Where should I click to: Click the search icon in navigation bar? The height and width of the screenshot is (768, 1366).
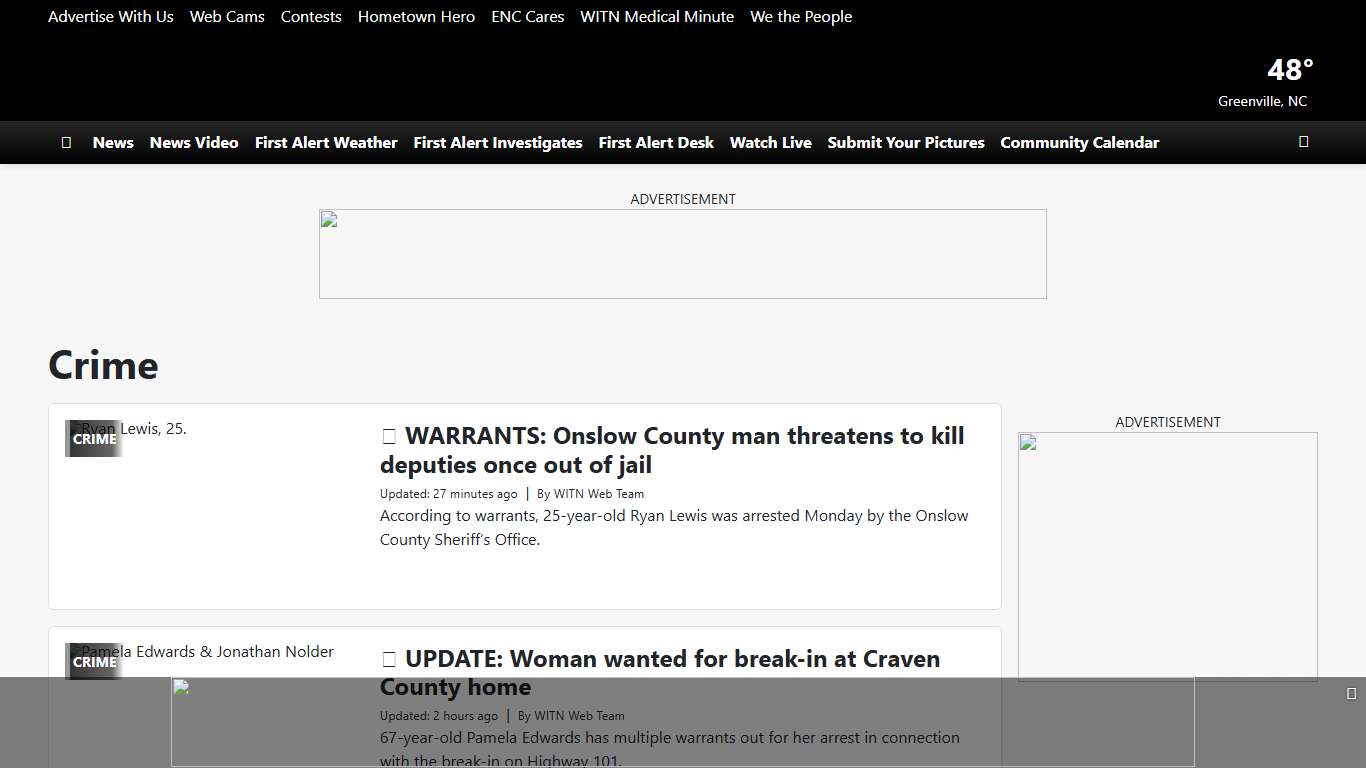(x=1303, y=142)
